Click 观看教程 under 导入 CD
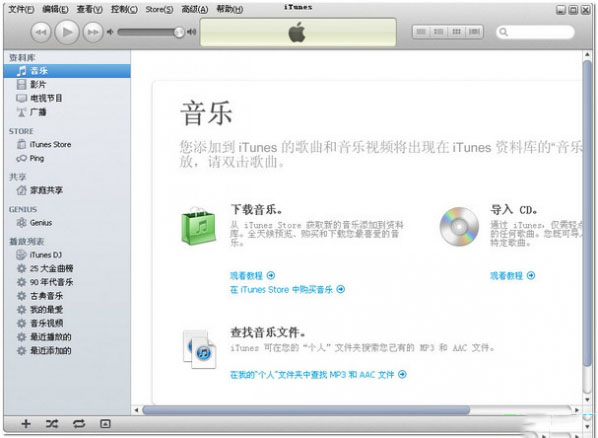This screenshot has height=438, width=598. point(513,275)
